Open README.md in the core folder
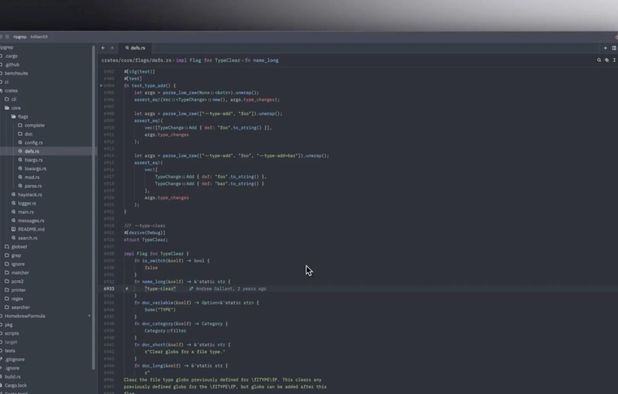Screen dimensions: 618x394 31,229
